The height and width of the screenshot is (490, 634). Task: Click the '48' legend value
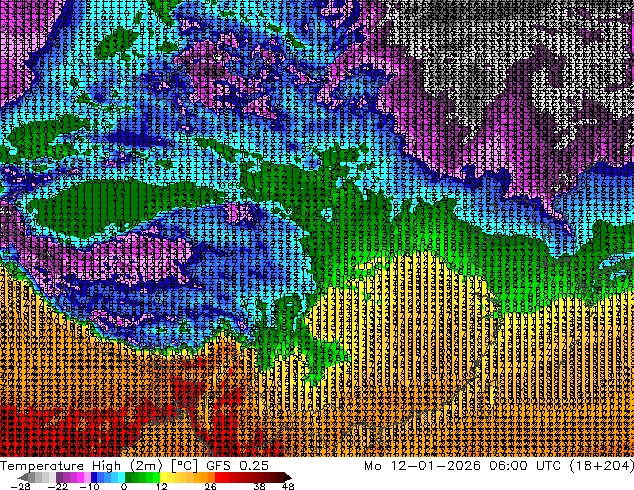[x=288, y=486]
